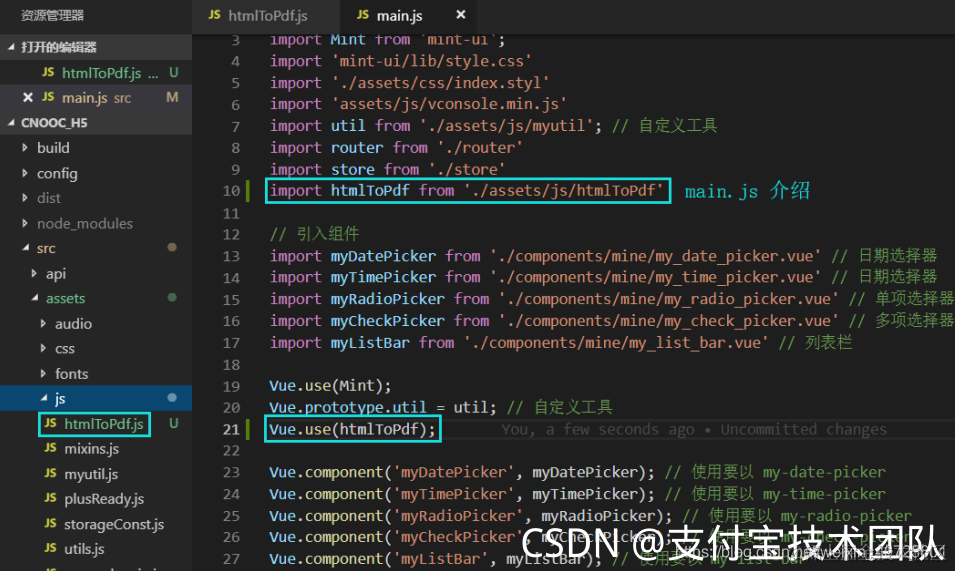
Task: Click import util from myutil line 7
Action: (435, 126)
